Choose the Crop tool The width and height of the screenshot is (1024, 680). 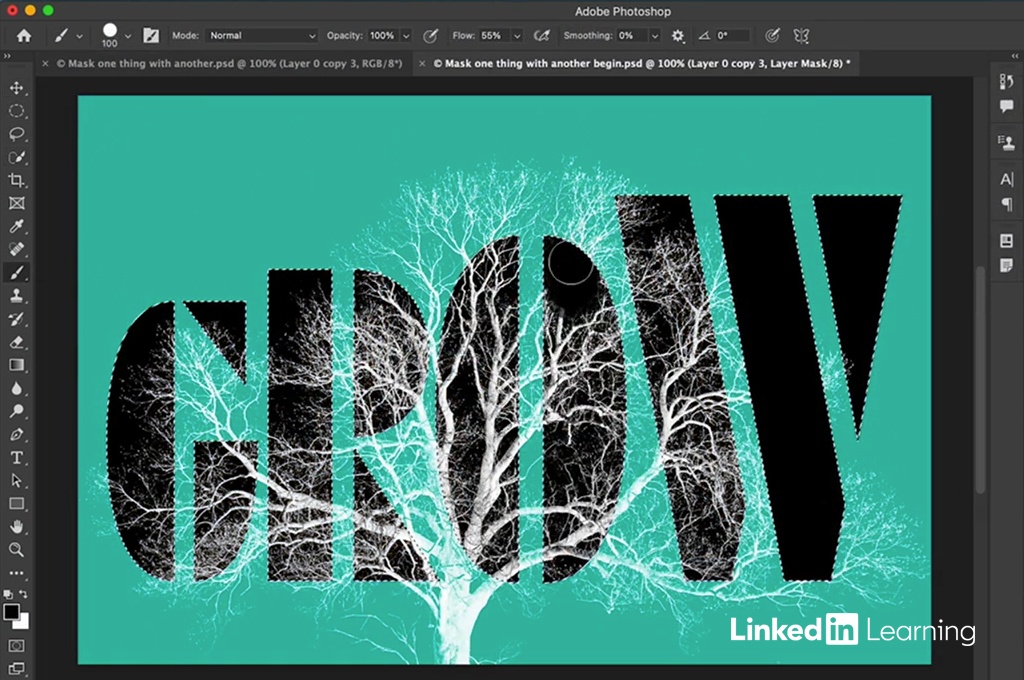click(x=16, y=180)
